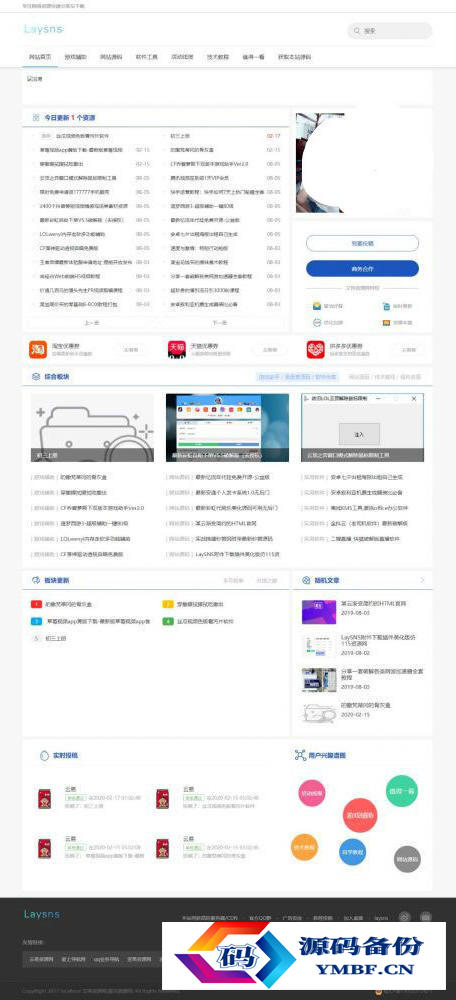Select the green 值得一看 interest bubble
Screen dimensions: 456x1000
(402, 791)
